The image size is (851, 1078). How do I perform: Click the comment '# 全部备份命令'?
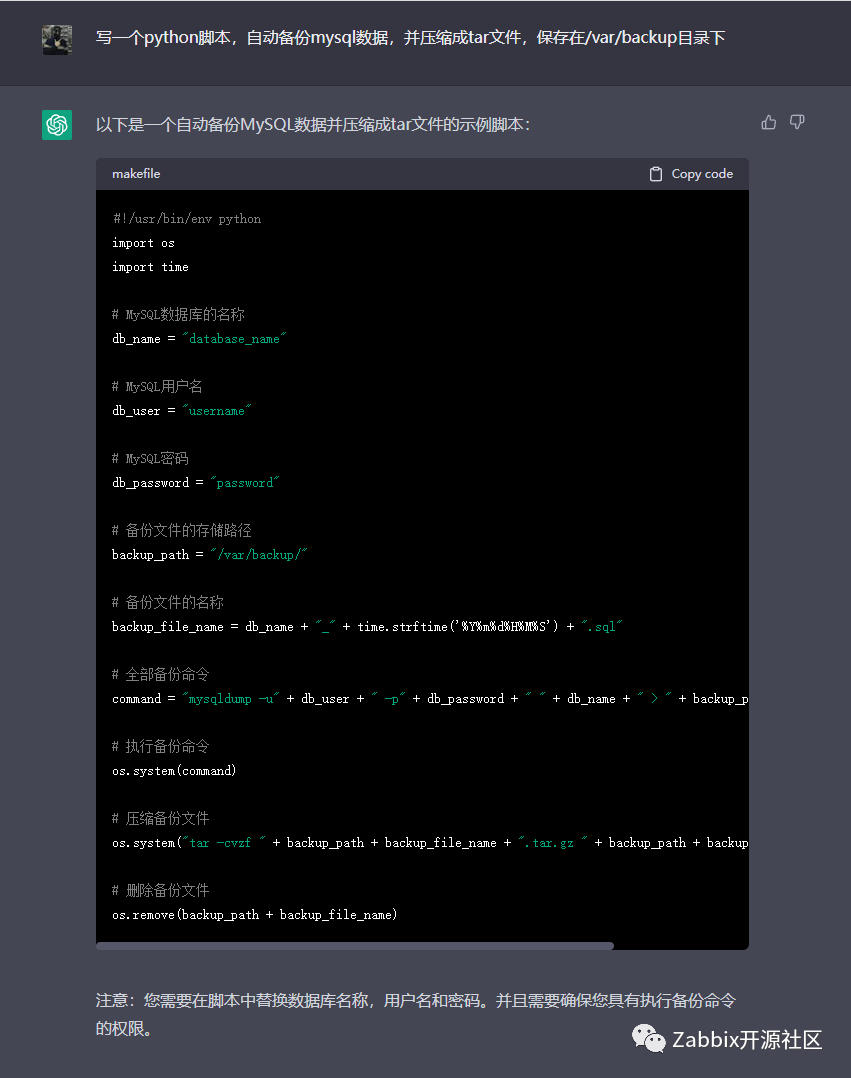161,674
